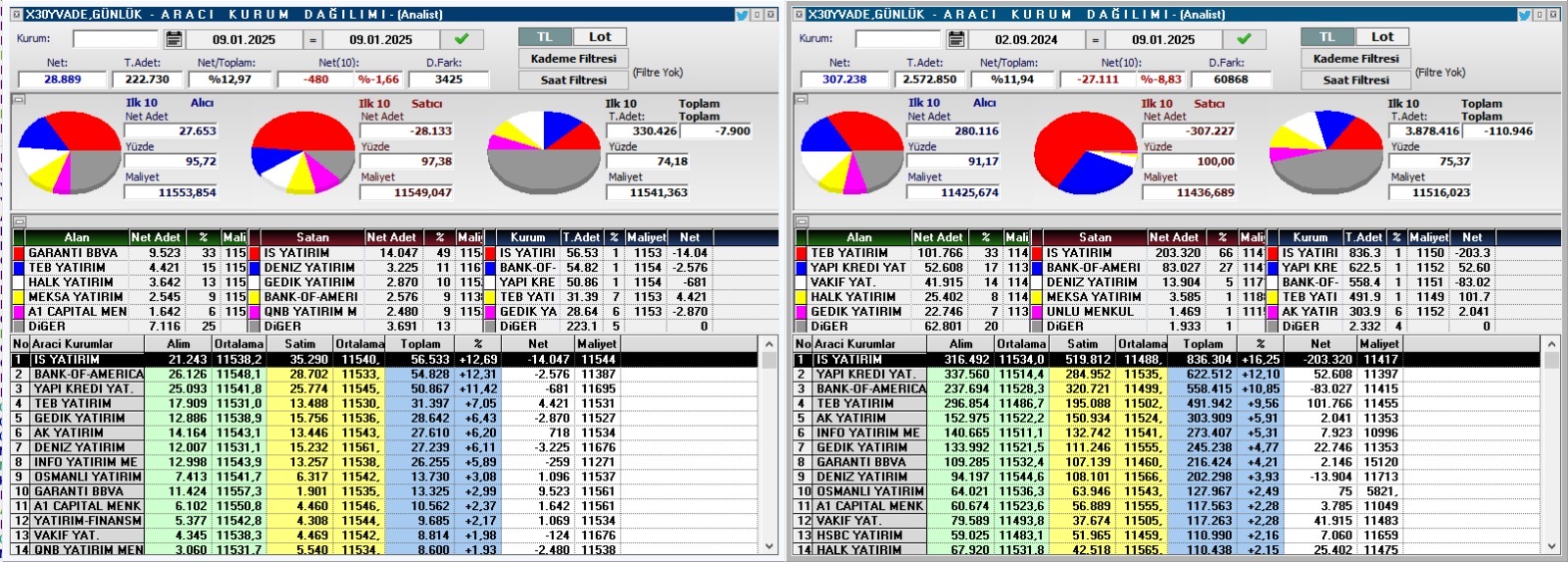This screenshot has width=1568, height=562.
Task: Sort by Alim column header in right bottom table
Action: (961, 344)
